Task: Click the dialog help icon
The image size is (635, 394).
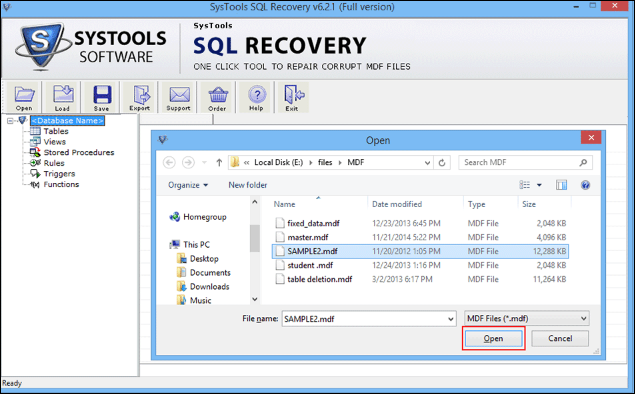Action: [585, 185]
